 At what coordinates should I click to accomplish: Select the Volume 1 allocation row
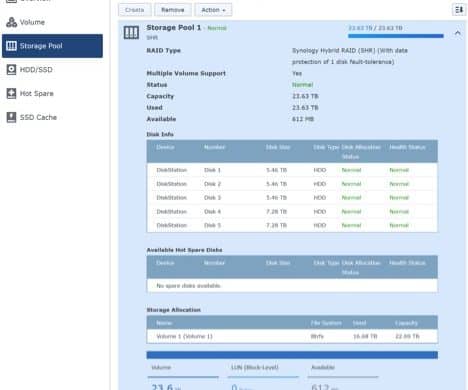[292, 336]
